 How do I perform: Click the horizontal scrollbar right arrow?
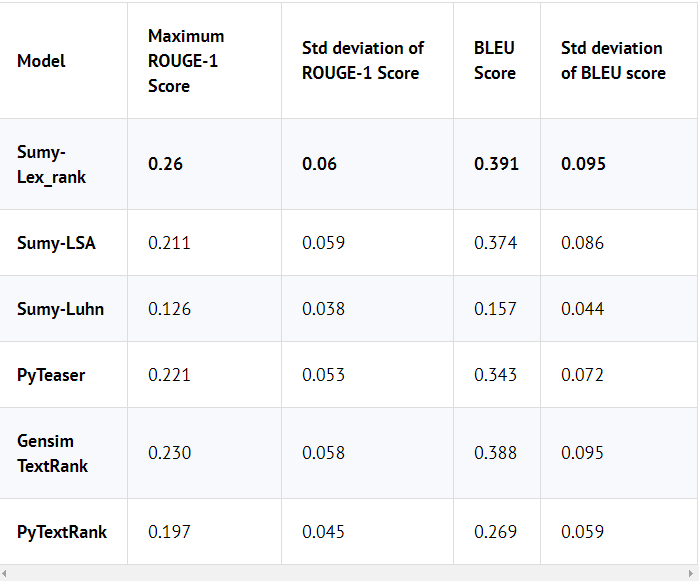692,573
